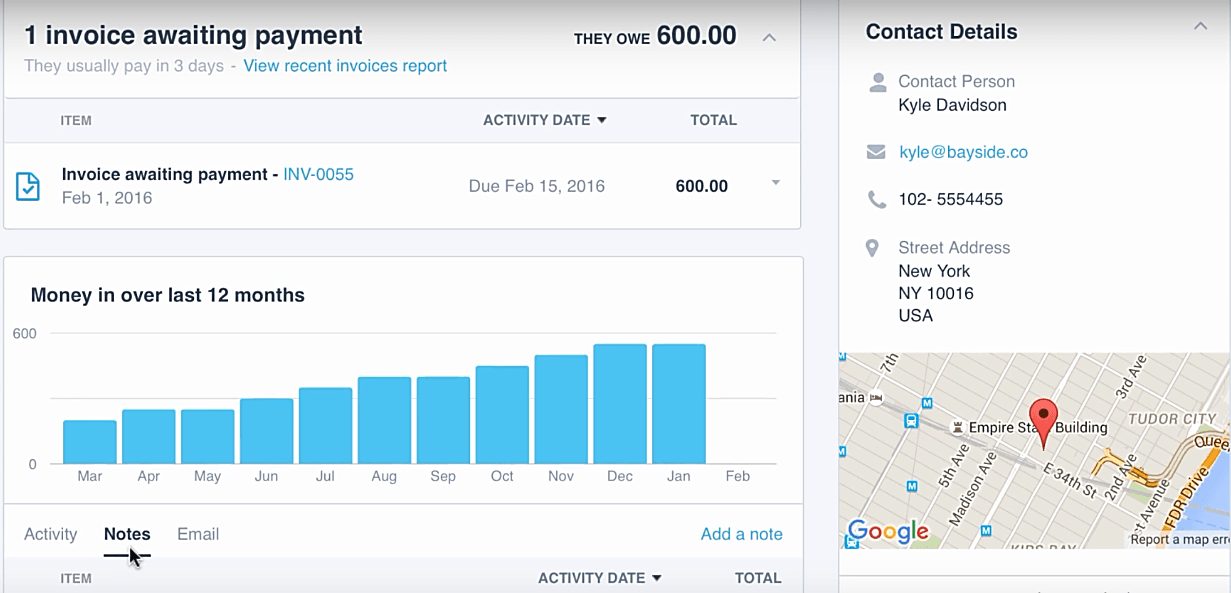Click the red map marker pin

click(x=1043, y=424)
